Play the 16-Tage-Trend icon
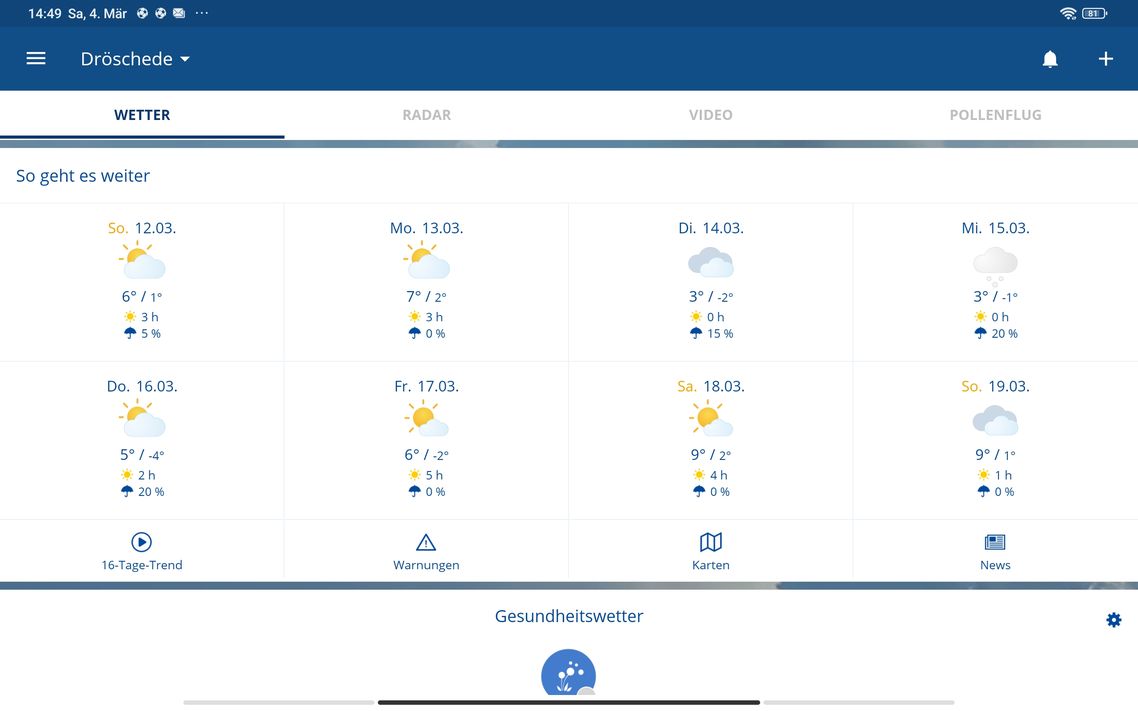The image size is (1138, 711). point(142,542)
